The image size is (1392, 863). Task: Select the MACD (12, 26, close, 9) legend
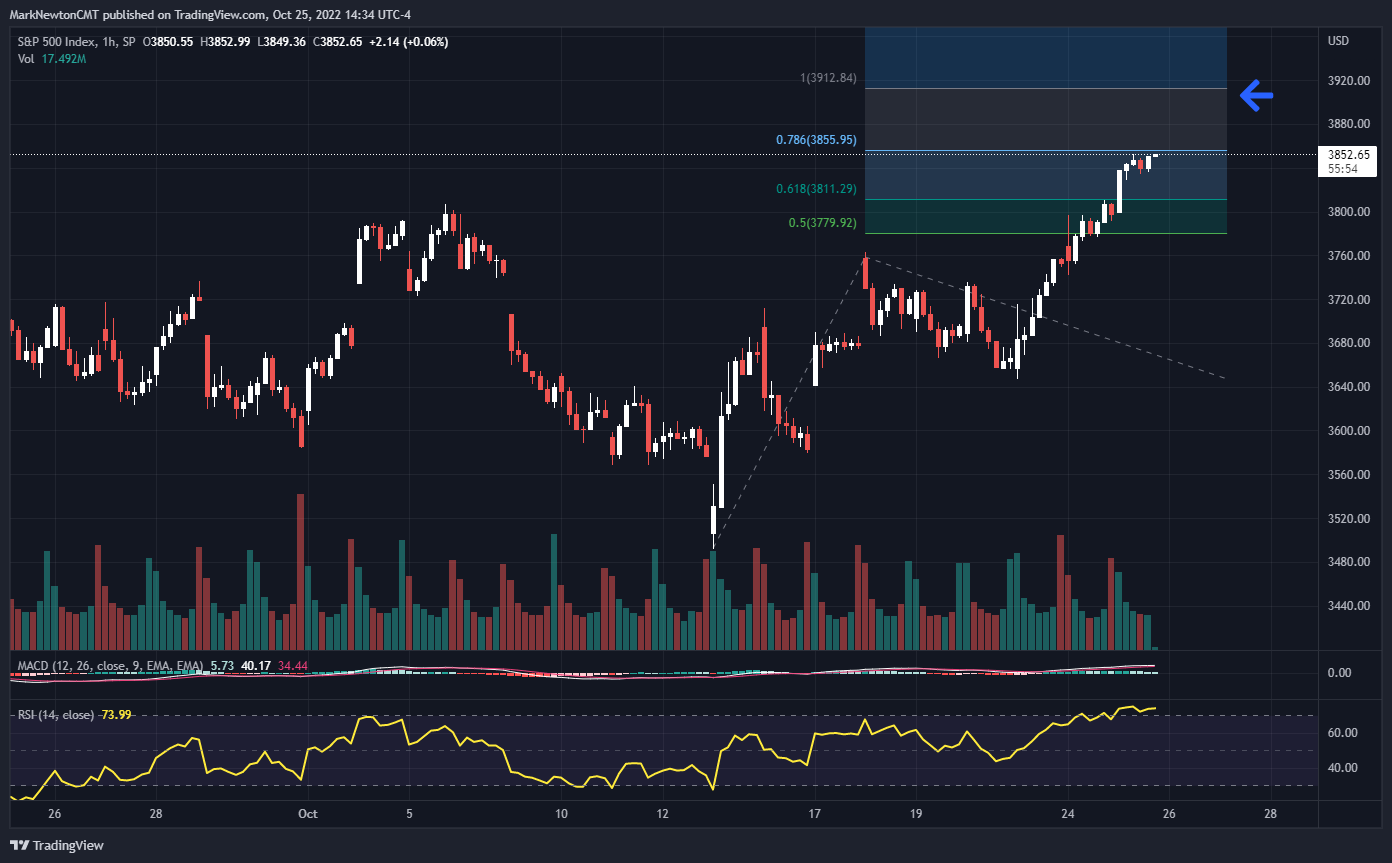[x=110, y=665]
